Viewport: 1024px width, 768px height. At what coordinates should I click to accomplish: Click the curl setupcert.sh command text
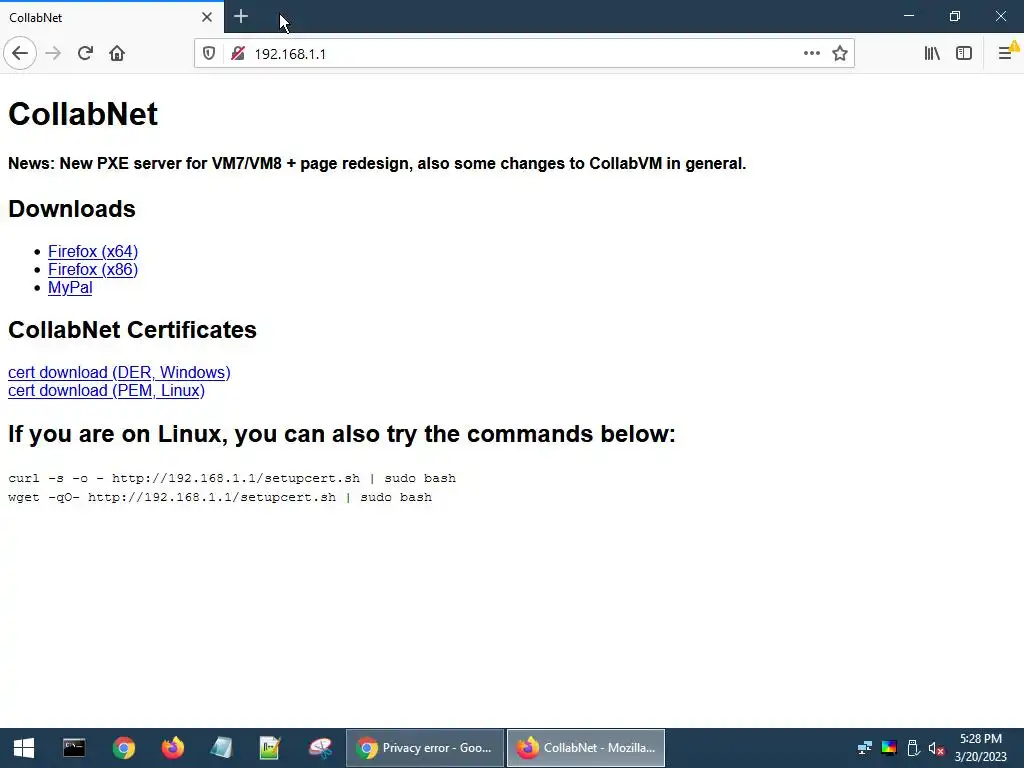coord(232,478)
